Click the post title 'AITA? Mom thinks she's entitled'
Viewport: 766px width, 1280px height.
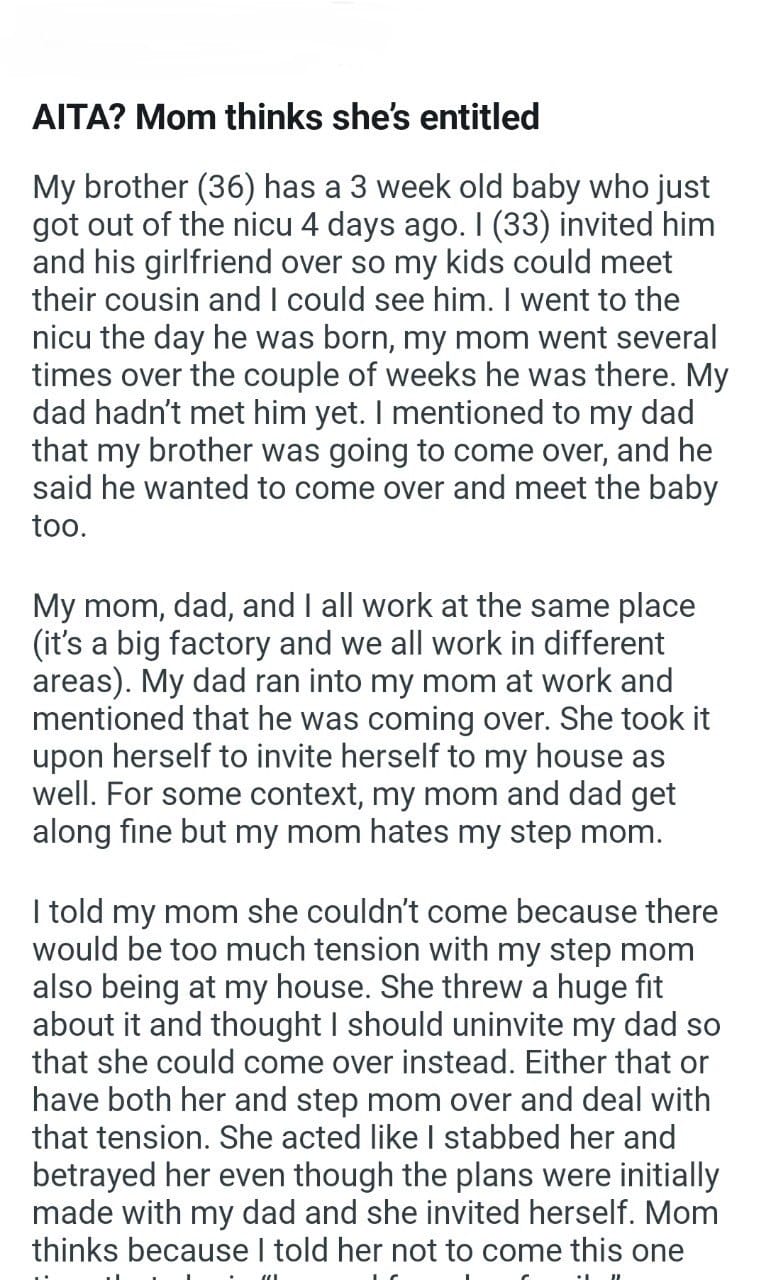[286, 118]
